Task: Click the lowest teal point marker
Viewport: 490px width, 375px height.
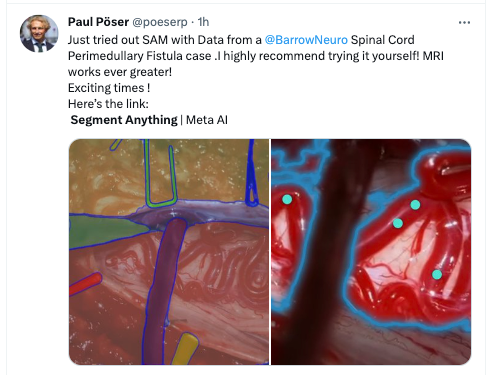Action: pos(437,275)
